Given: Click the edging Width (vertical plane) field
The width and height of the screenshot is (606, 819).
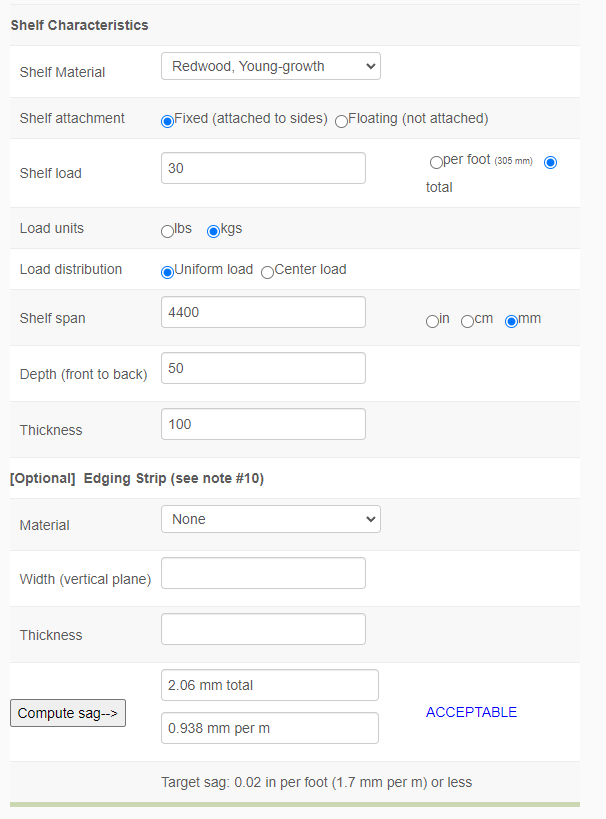Looking at the screenshot, I should (x=263, y=573).
